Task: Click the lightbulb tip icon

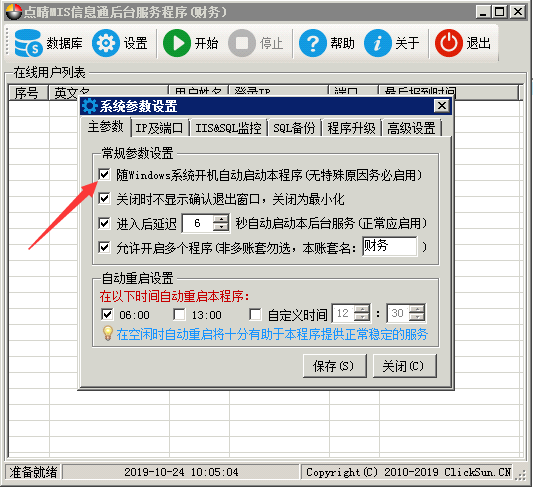Action: [107, 334]
